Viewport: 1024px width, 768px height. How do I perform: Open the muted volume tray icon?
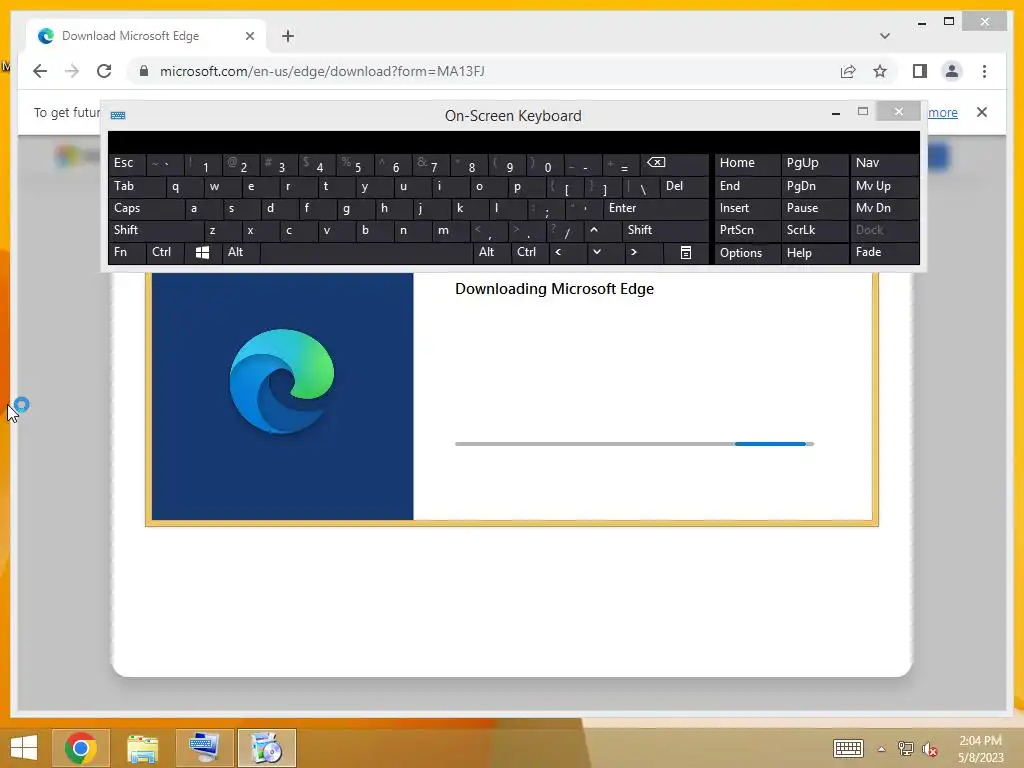[x=929, y=749]
